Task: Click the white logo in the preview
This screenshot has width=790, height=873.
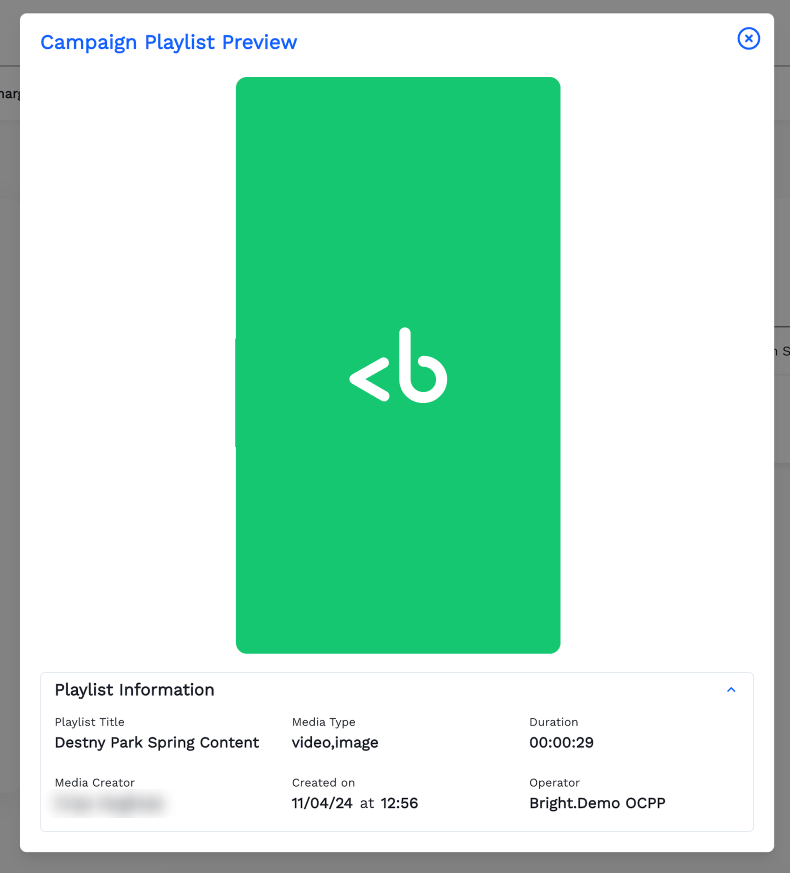Action: (398, 365)
